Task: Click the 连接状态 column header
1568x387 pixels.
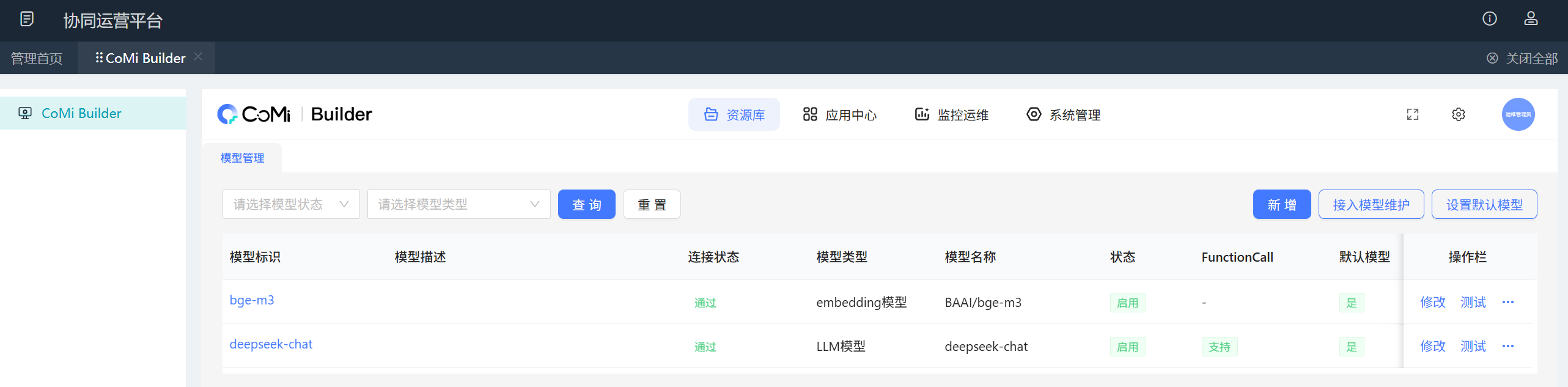Action: pos(713,257)
